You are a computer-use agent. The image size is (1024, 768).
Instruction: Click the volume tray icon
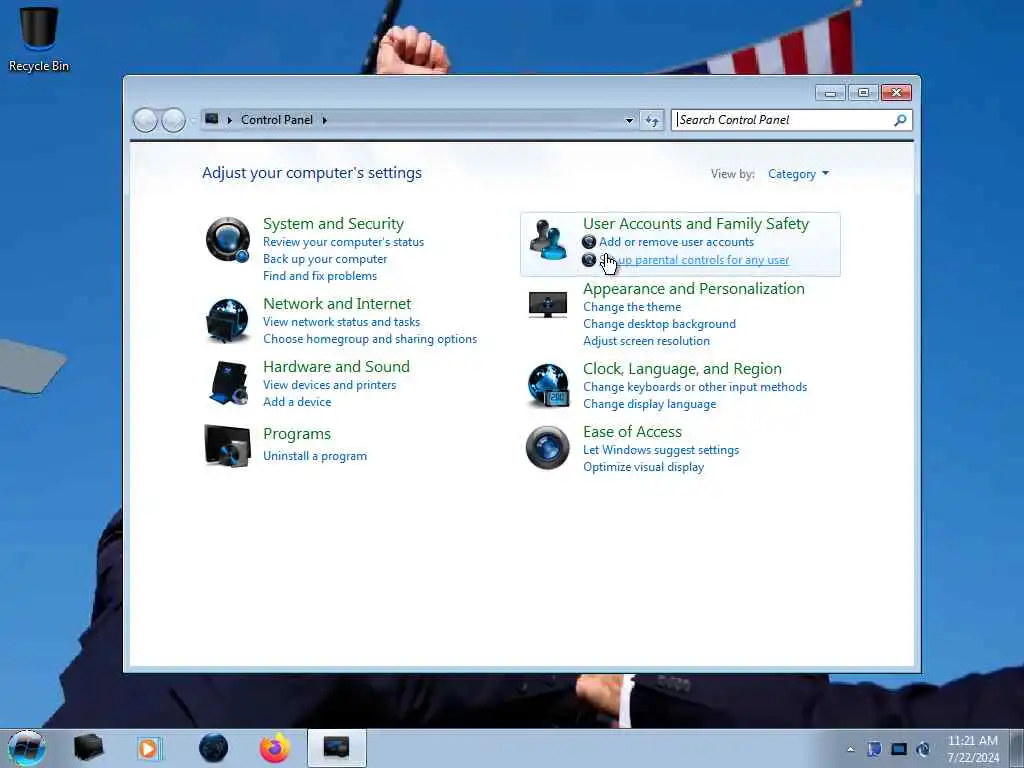click(x=923, y=749)
